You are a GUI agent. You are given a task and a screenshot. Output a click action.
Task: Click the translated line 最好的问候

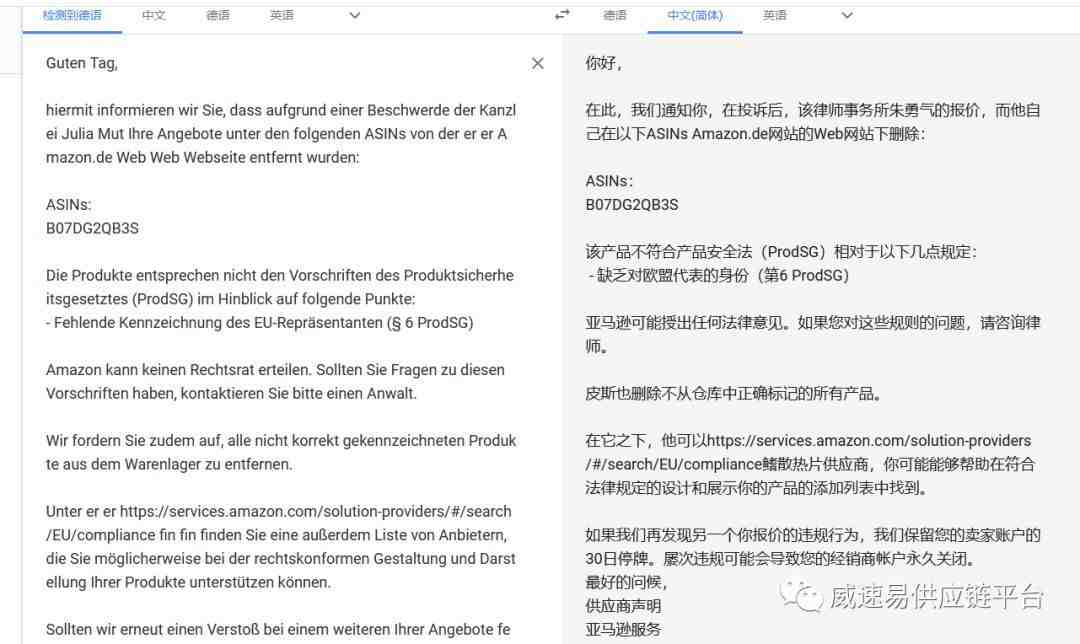click(x=626, y=583)
